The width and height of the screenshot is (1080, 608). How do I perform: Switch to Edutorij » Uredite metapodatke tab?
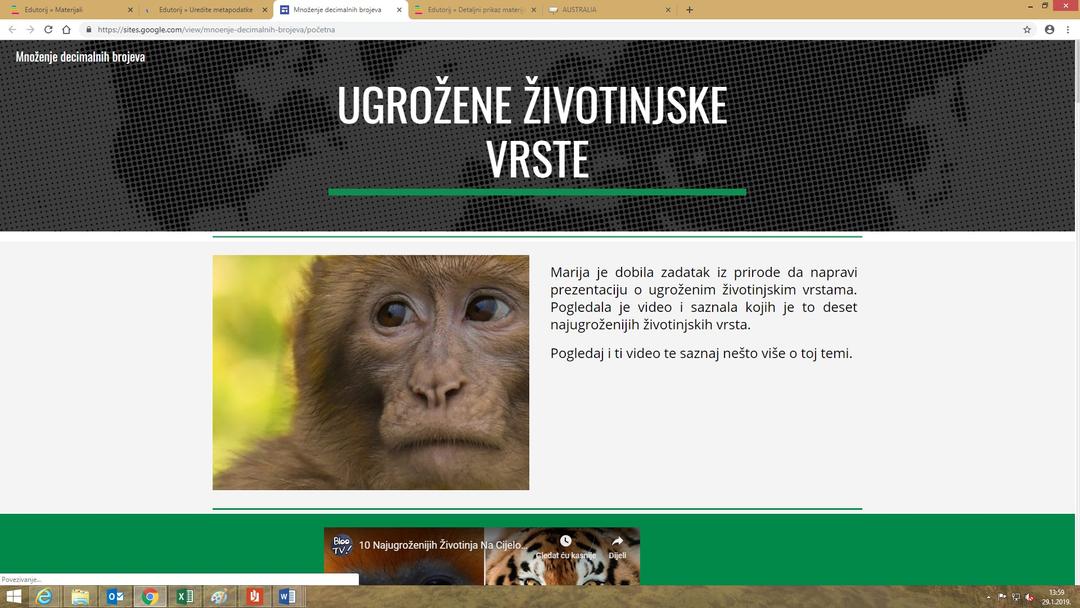pos(205,10)
